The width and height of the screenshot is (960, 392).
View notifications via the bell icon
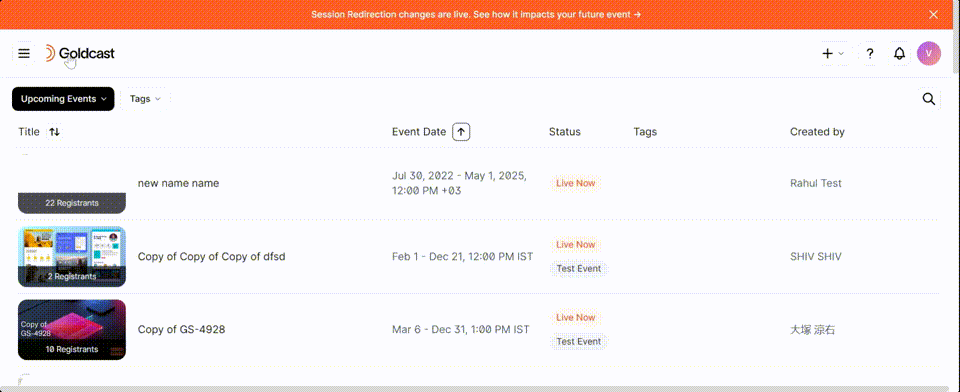tap(899, 53)
